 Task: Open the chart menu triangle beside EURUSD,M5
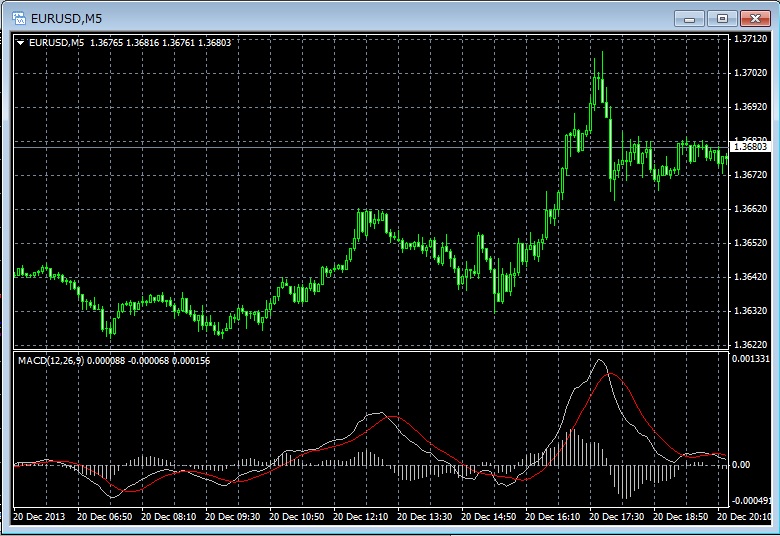pyautogui.click(x=20, y=41)
